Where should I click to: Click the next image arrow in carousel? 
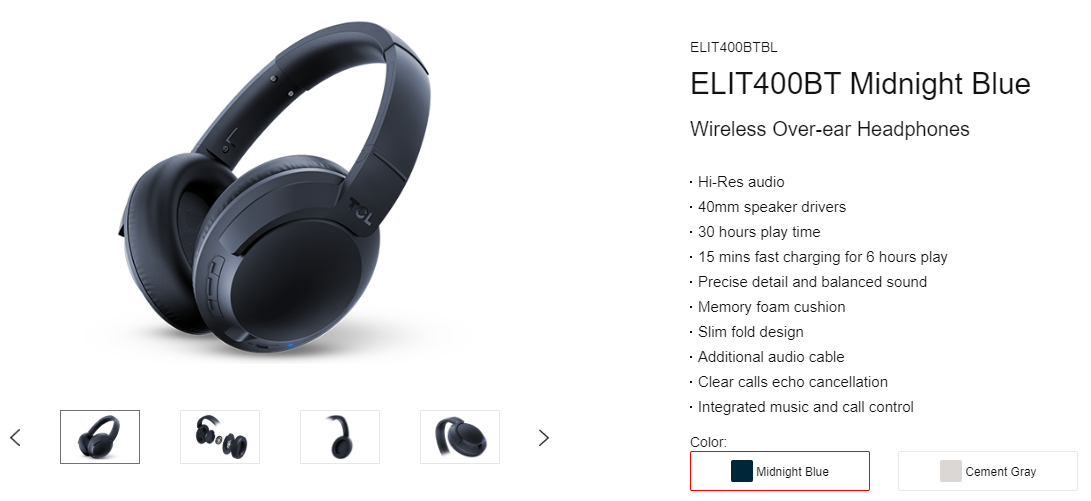coord(543,438)
